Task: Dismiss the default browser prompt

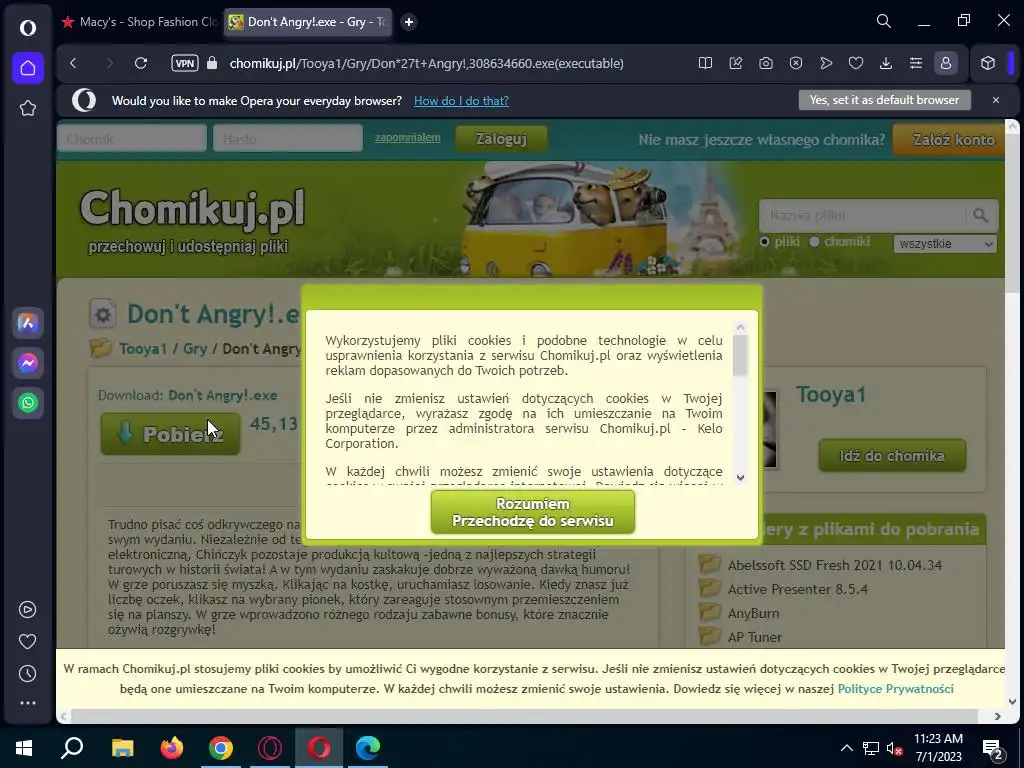Action: [995, 100]
